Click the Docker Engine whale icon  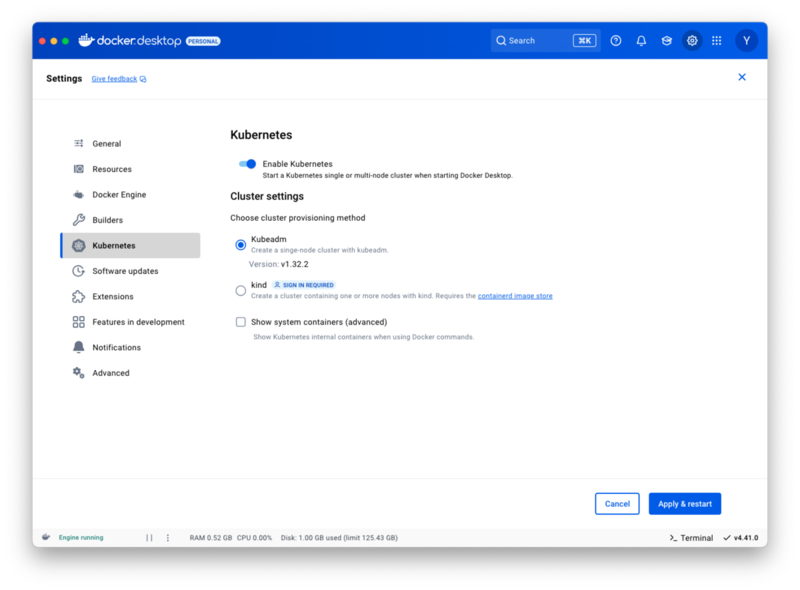[x=79, y=194]
